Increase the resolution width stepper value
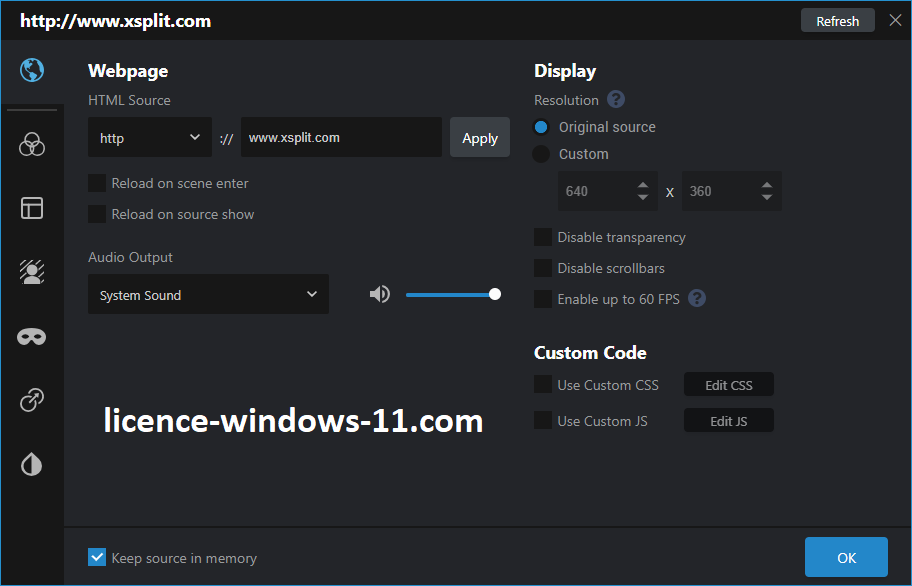 (x=641, y=184)
